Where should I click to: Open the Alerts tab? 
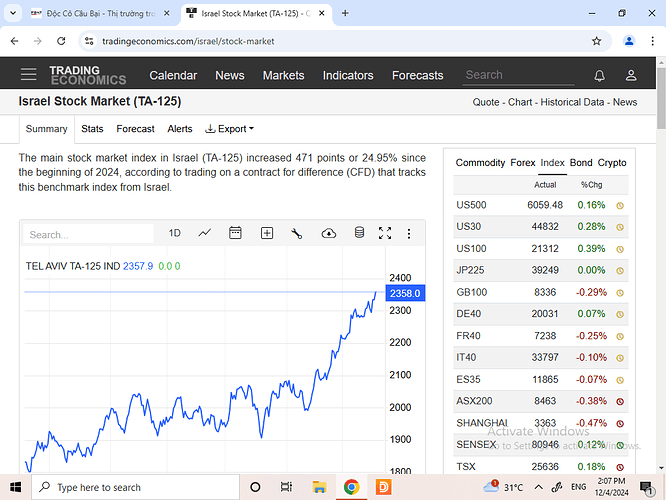click(180, 129)
